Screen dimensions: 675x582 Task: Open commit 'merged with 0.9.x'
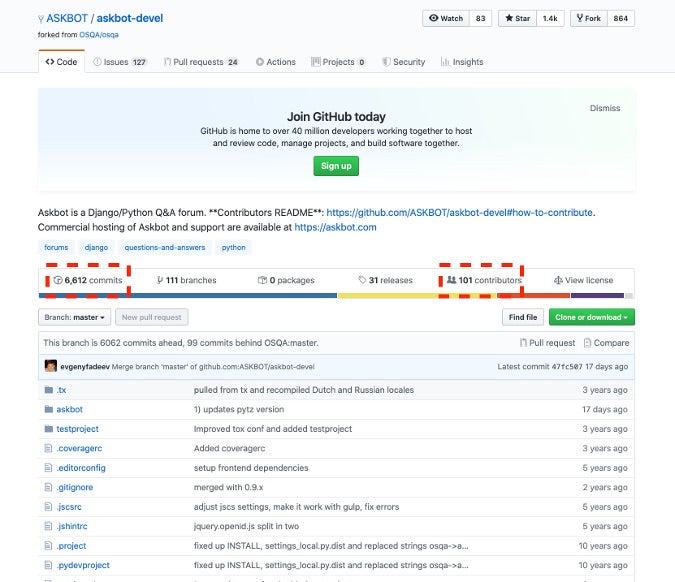(x=229, y=487)
